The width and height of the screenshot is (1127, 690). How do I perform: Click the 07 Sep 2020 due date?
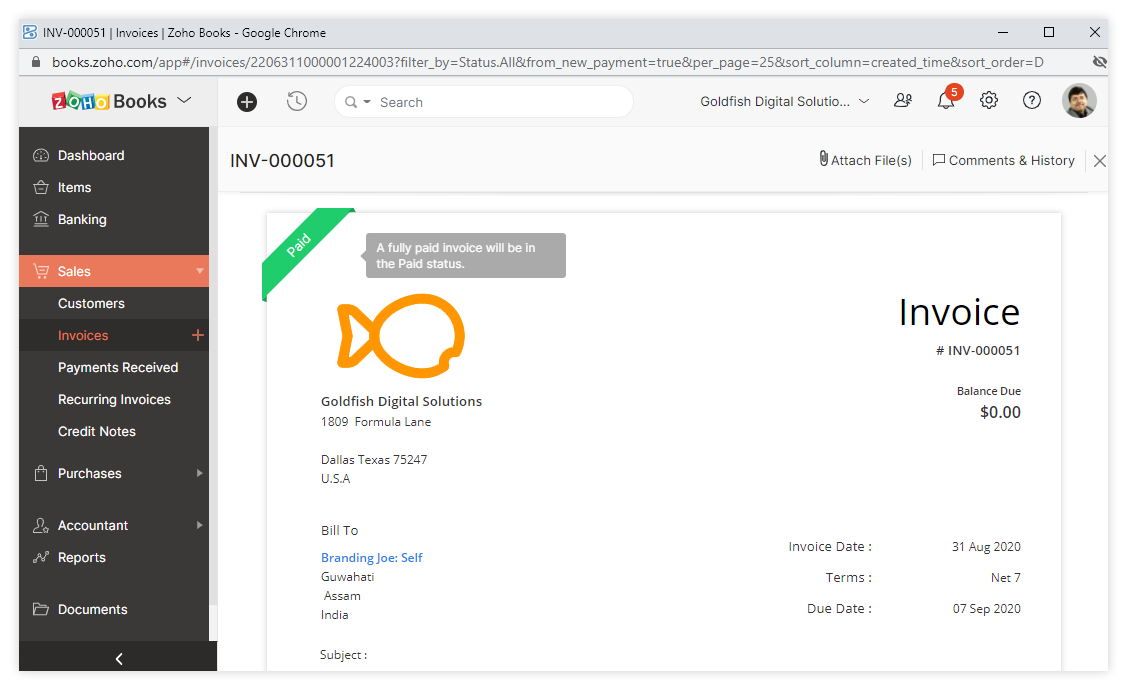tap(986, 609)
